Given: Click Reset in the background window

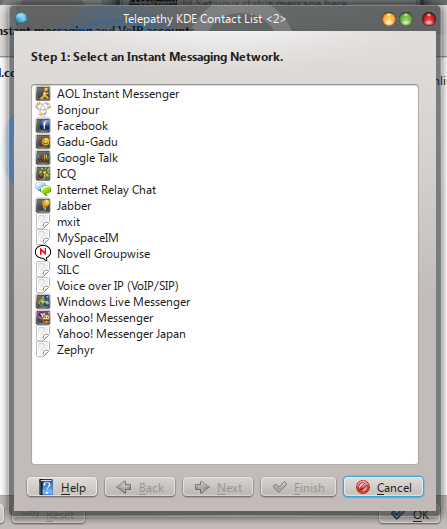Looking at the screenshot, I should 48,515.
